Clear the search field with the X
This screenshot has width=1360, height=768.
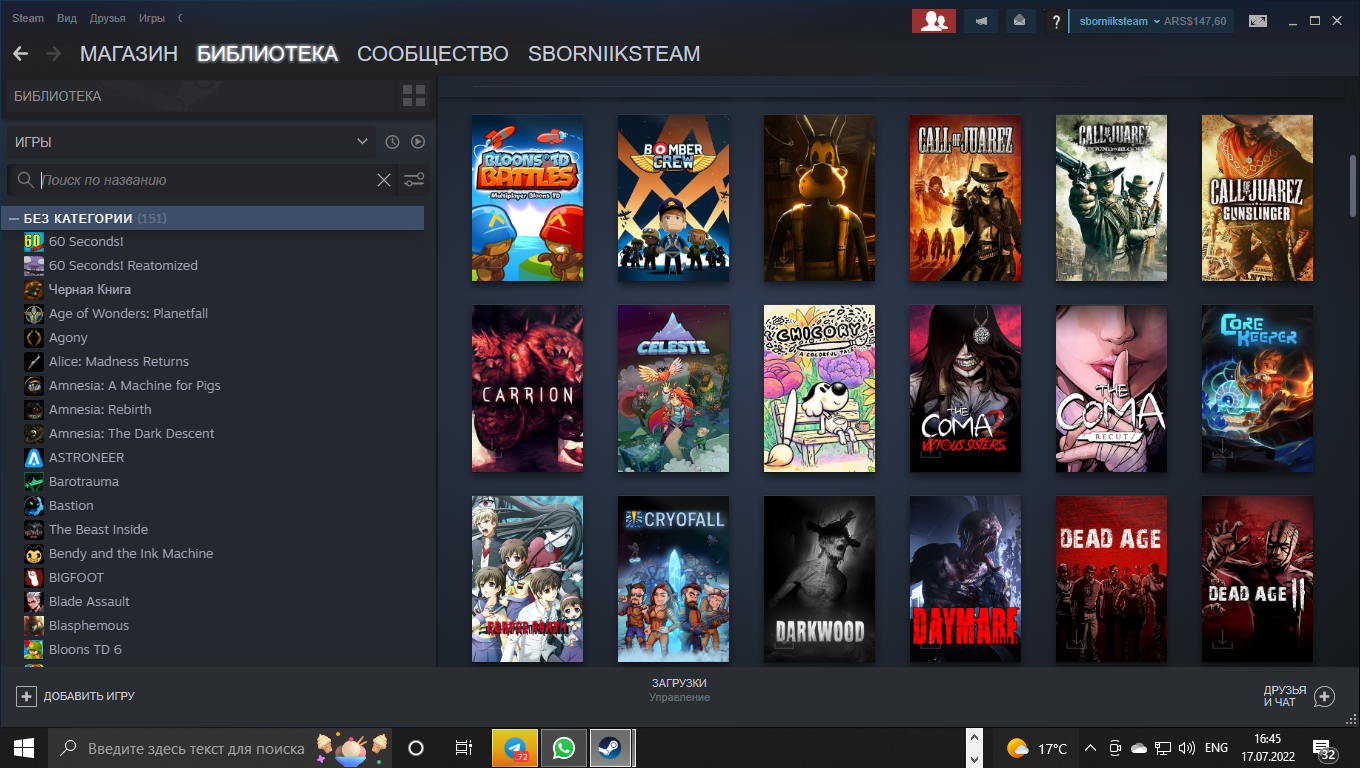pyautogui.click(x=384, y=180)
